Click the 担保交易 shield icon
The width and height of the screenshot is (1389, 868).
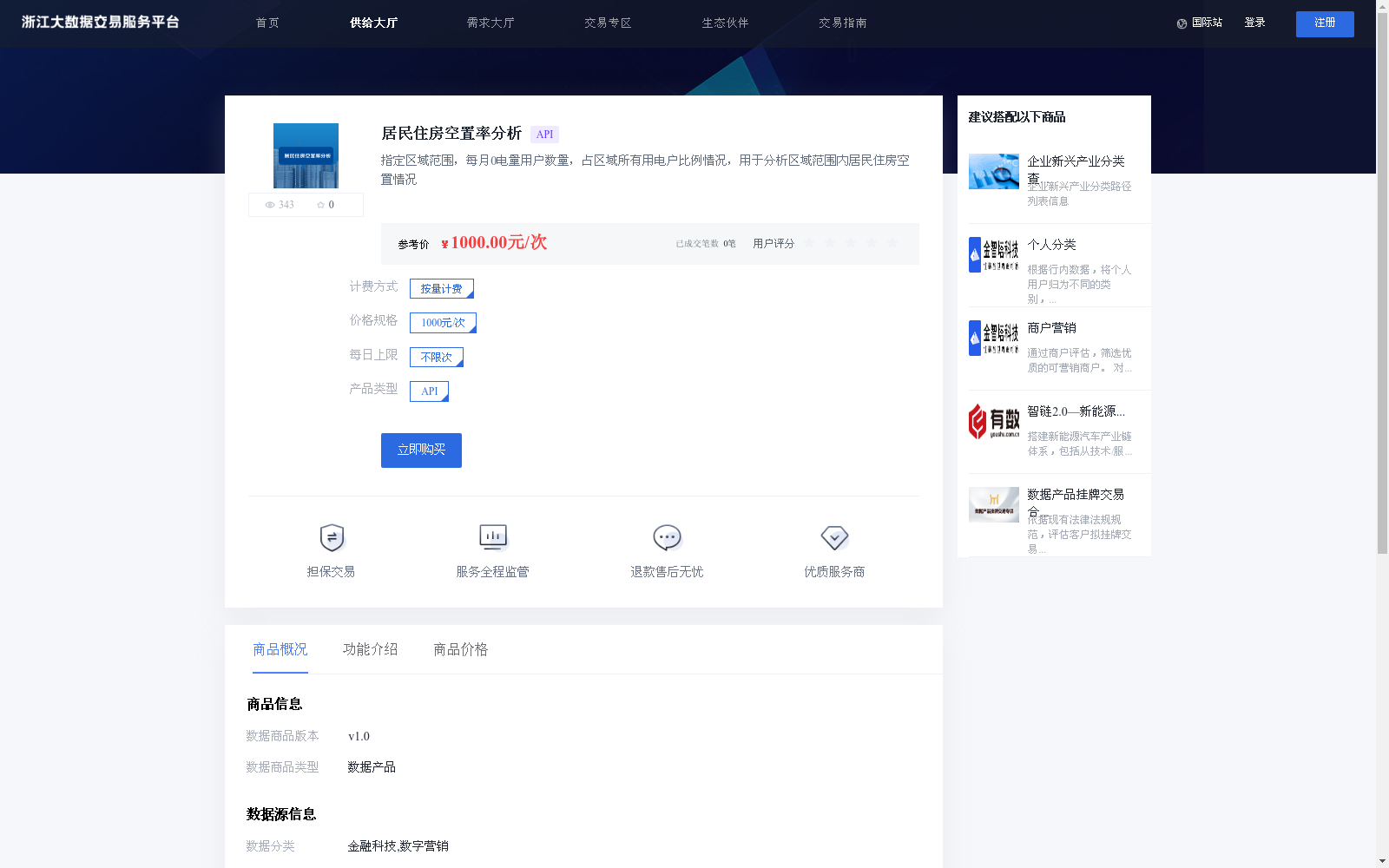[332, 538]
